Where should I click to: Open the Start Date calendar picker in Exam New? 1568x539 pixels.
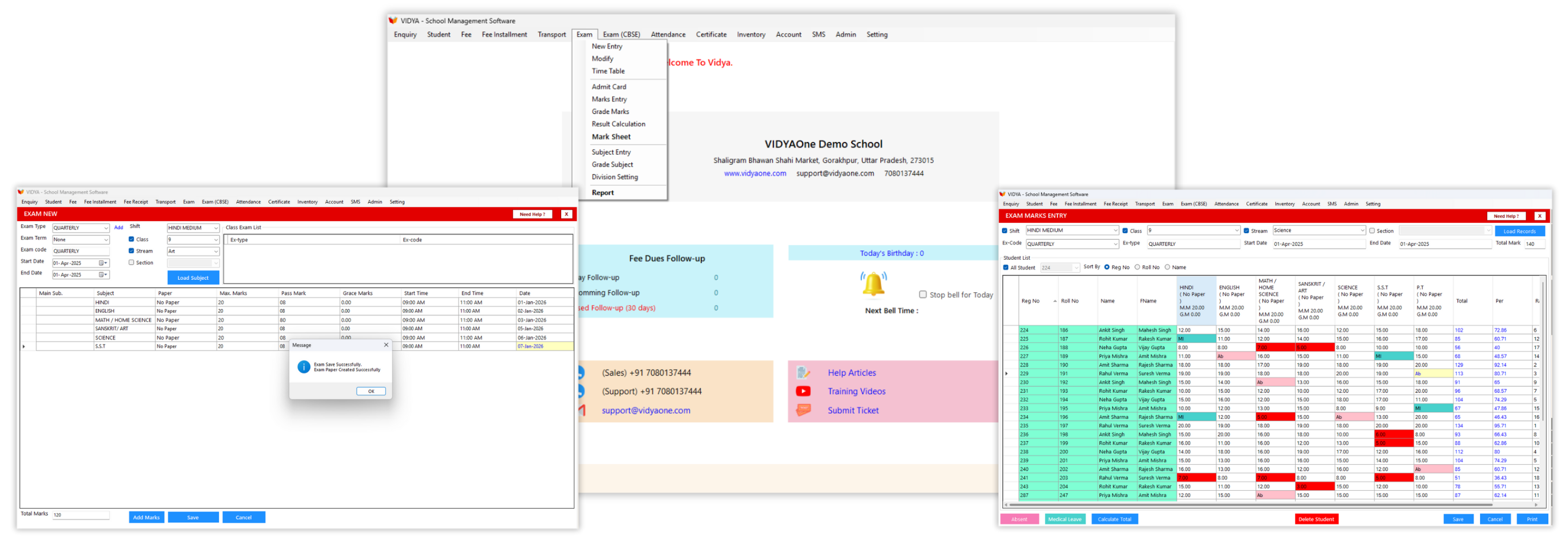coord(102,264)
